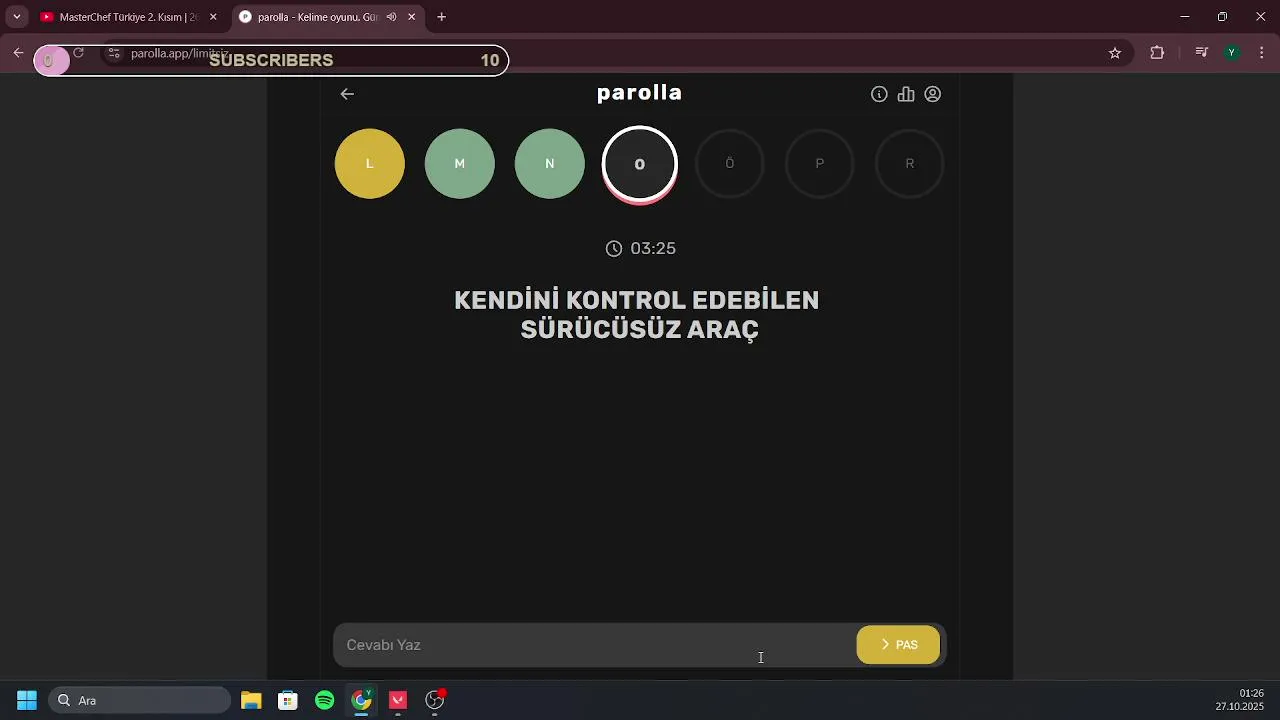
Task: Select the green N letter circle
Action: [550, 164]
